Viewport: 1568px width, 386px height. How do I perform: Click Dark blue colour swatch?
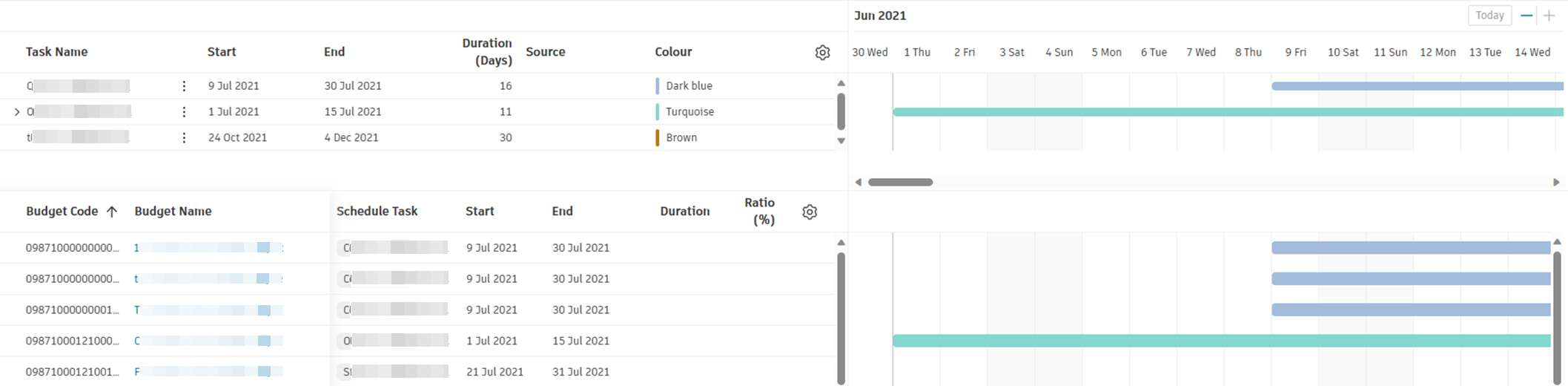[x=658, y=86]
